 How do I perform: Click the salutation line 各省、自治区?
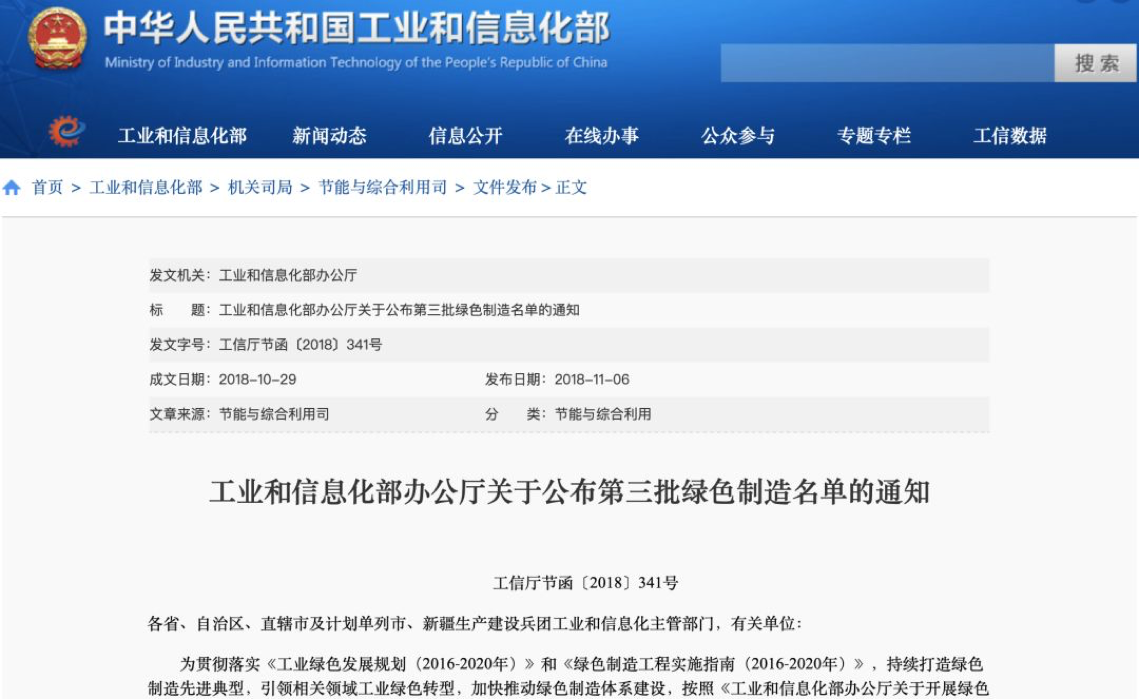474,623
